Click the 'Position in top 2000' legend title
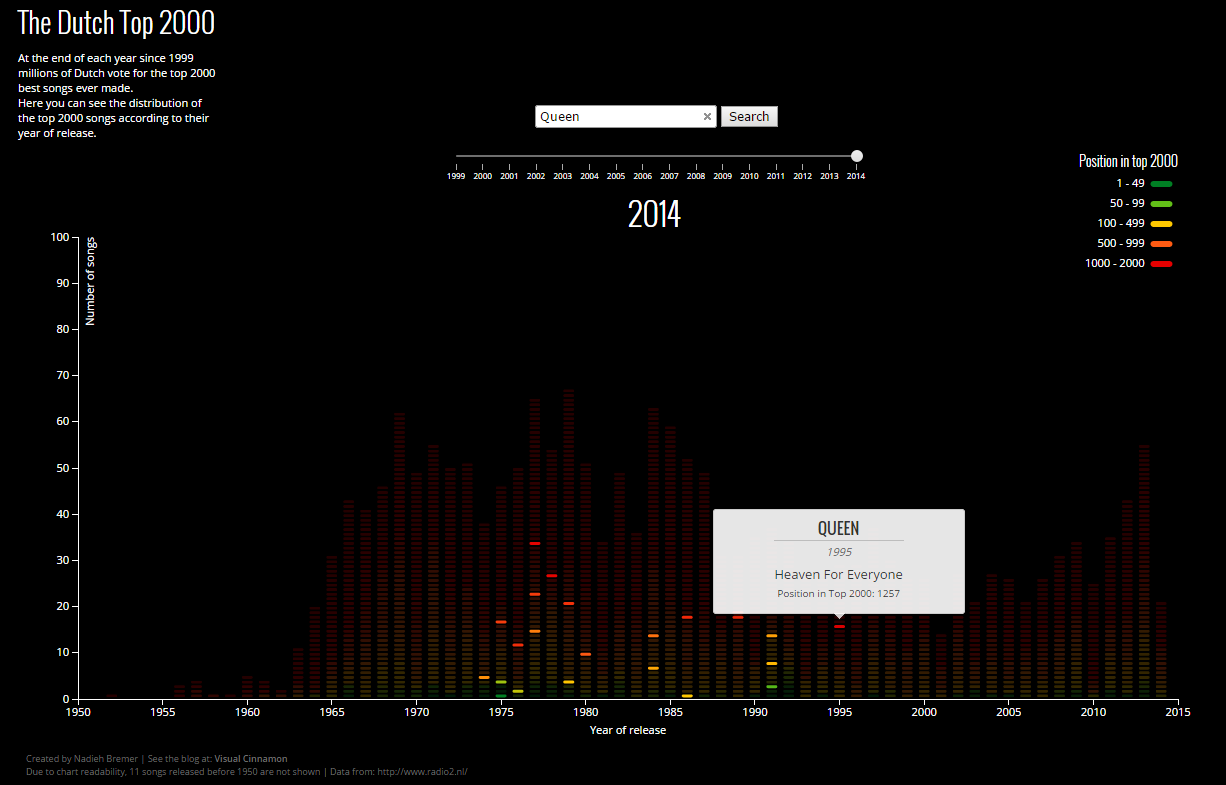The image size is (1226, 785). pyautogui.click(x=1128, y=161)
